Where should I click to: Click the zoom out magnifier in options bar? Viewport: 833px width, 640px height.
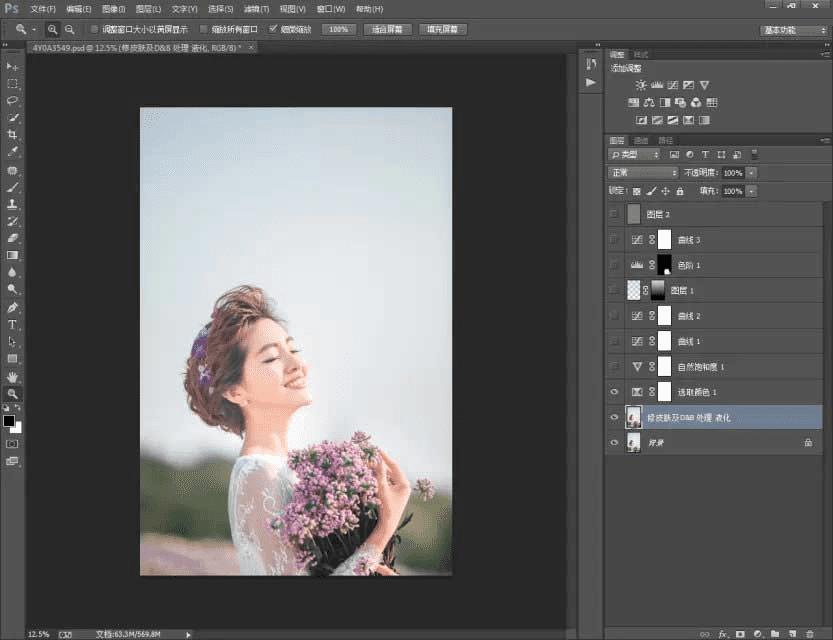coord(69,30)
